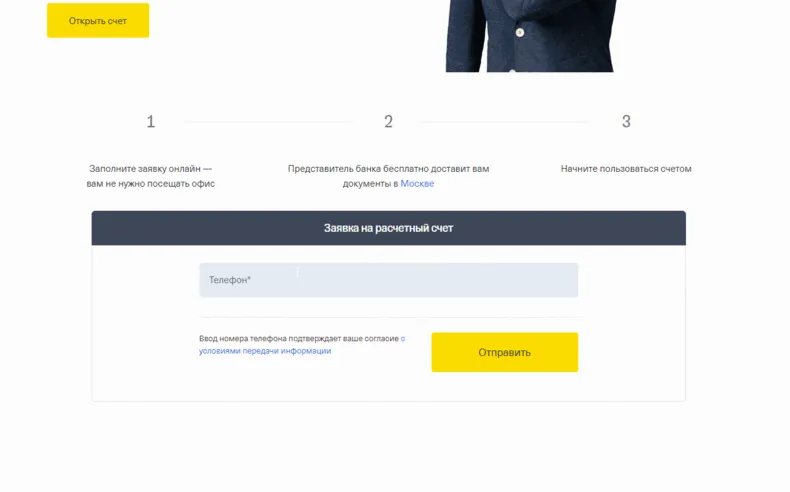Click the "Заполните заявку онлайн" step text
The image size is (790, 492).
coord(145,169)
